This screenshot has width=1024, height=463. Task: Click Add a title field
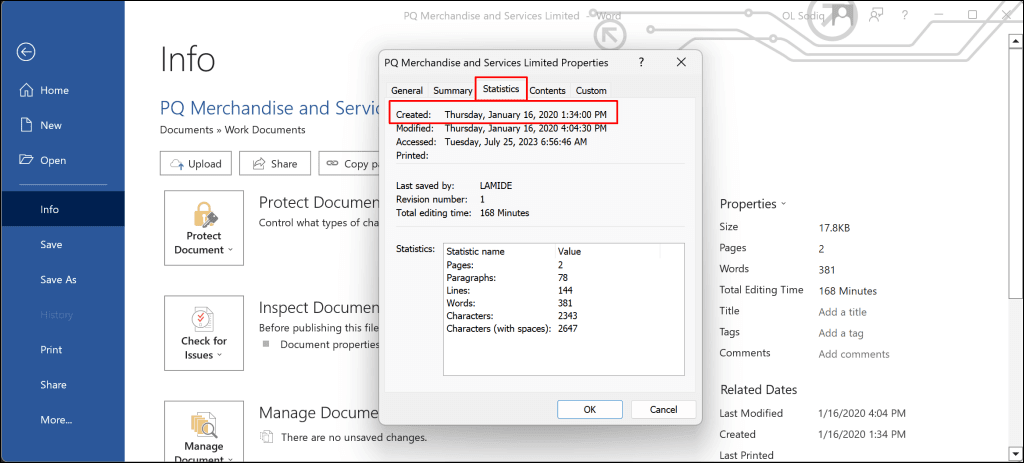[842, 312]
